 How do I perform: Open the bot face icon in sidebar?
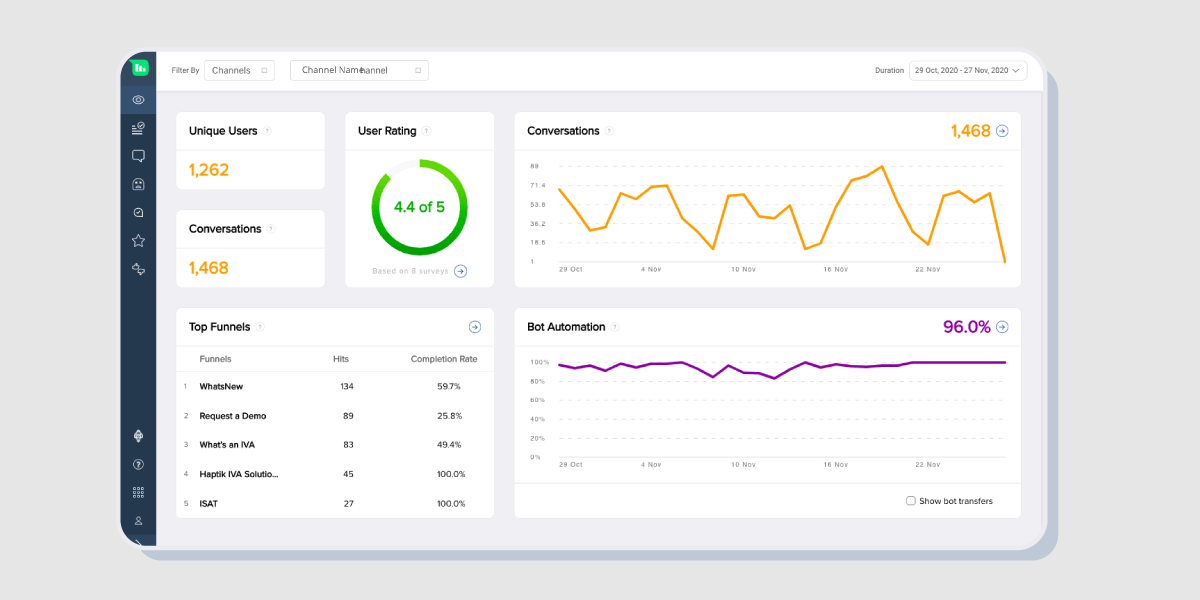[138, 183]
